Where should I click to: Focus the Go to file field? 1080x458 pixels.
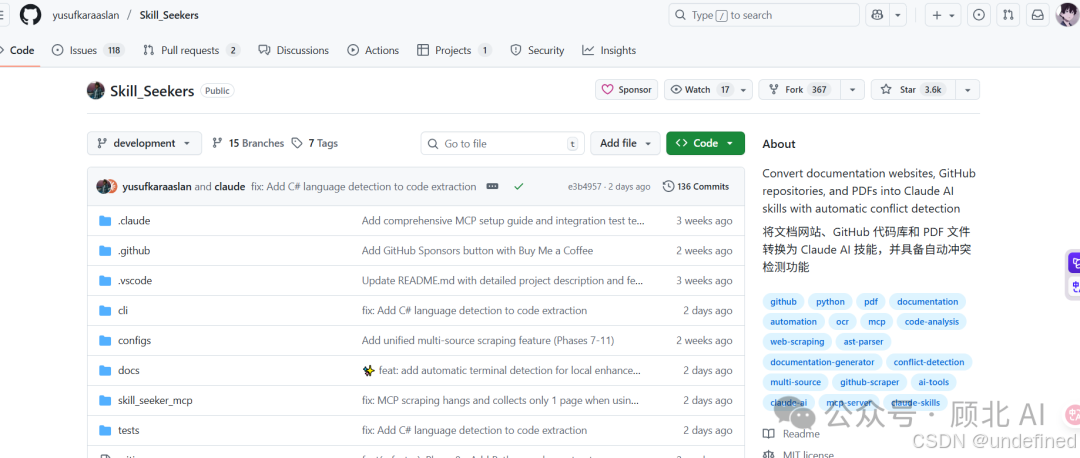click(x=503, y=143)
